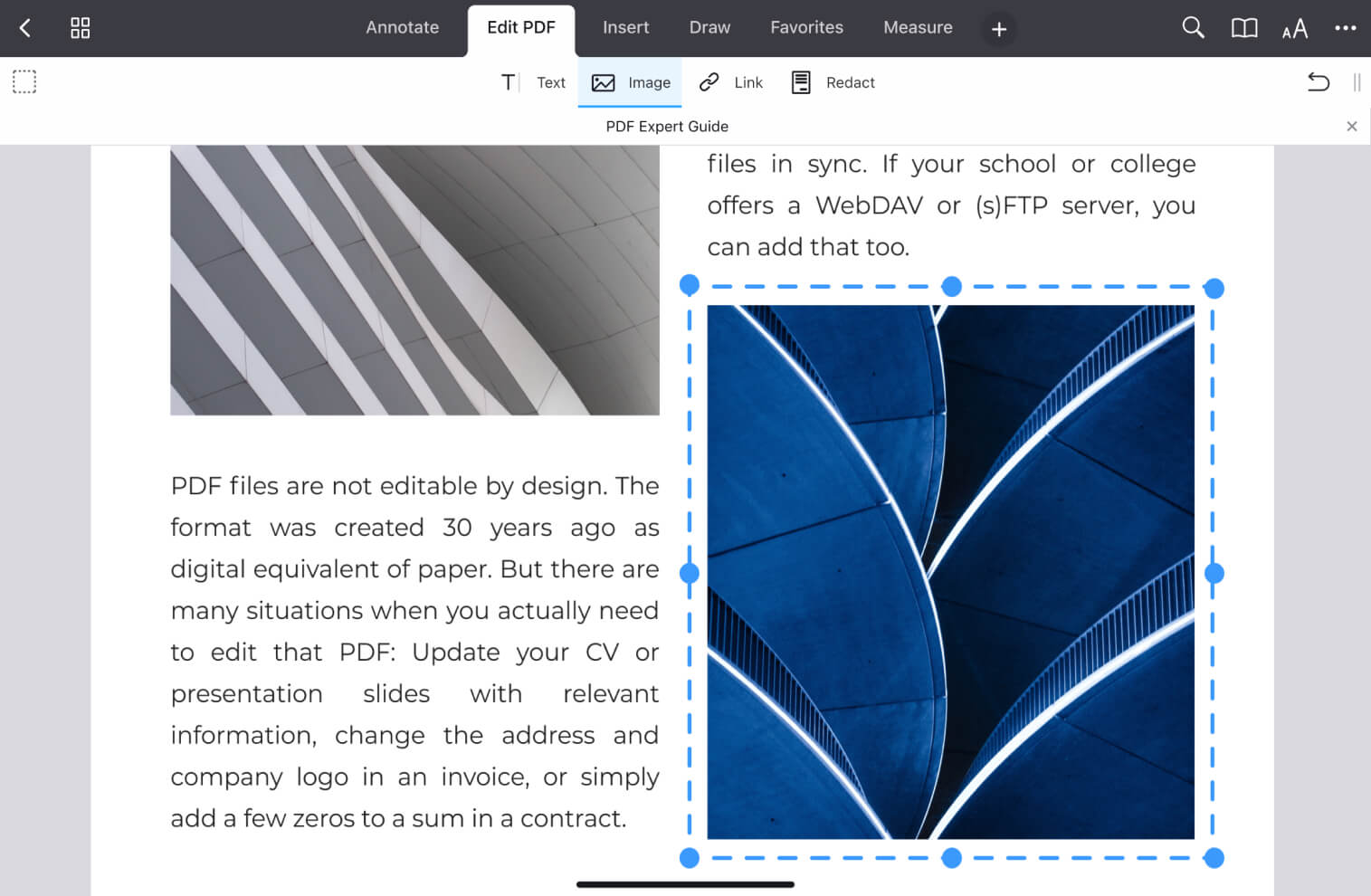
Task: Click the top-right resize handle of image
Action: click(x=1214, y=289)
